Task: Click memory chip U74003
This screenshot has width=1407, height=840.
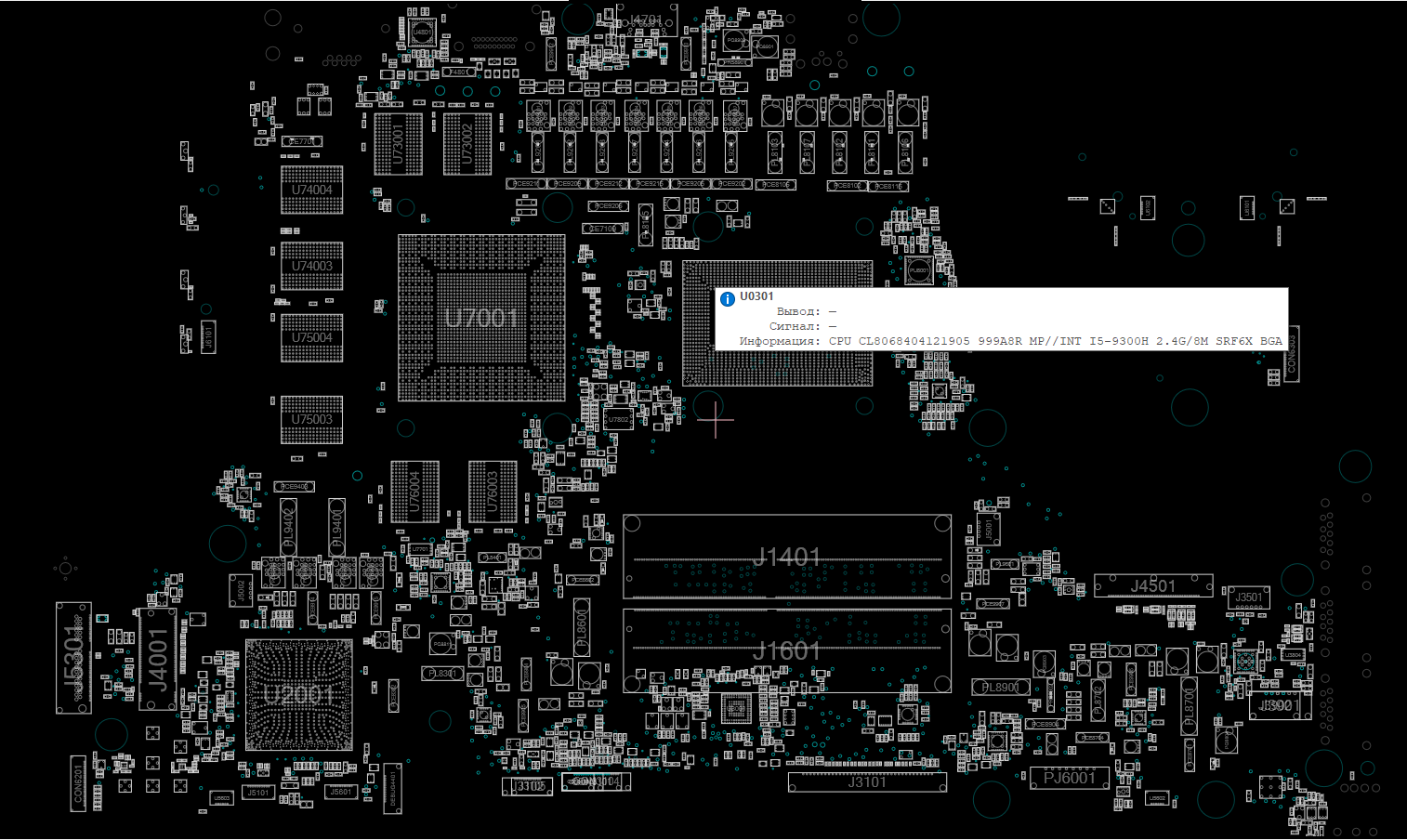Action: click(x=311, y=267)
